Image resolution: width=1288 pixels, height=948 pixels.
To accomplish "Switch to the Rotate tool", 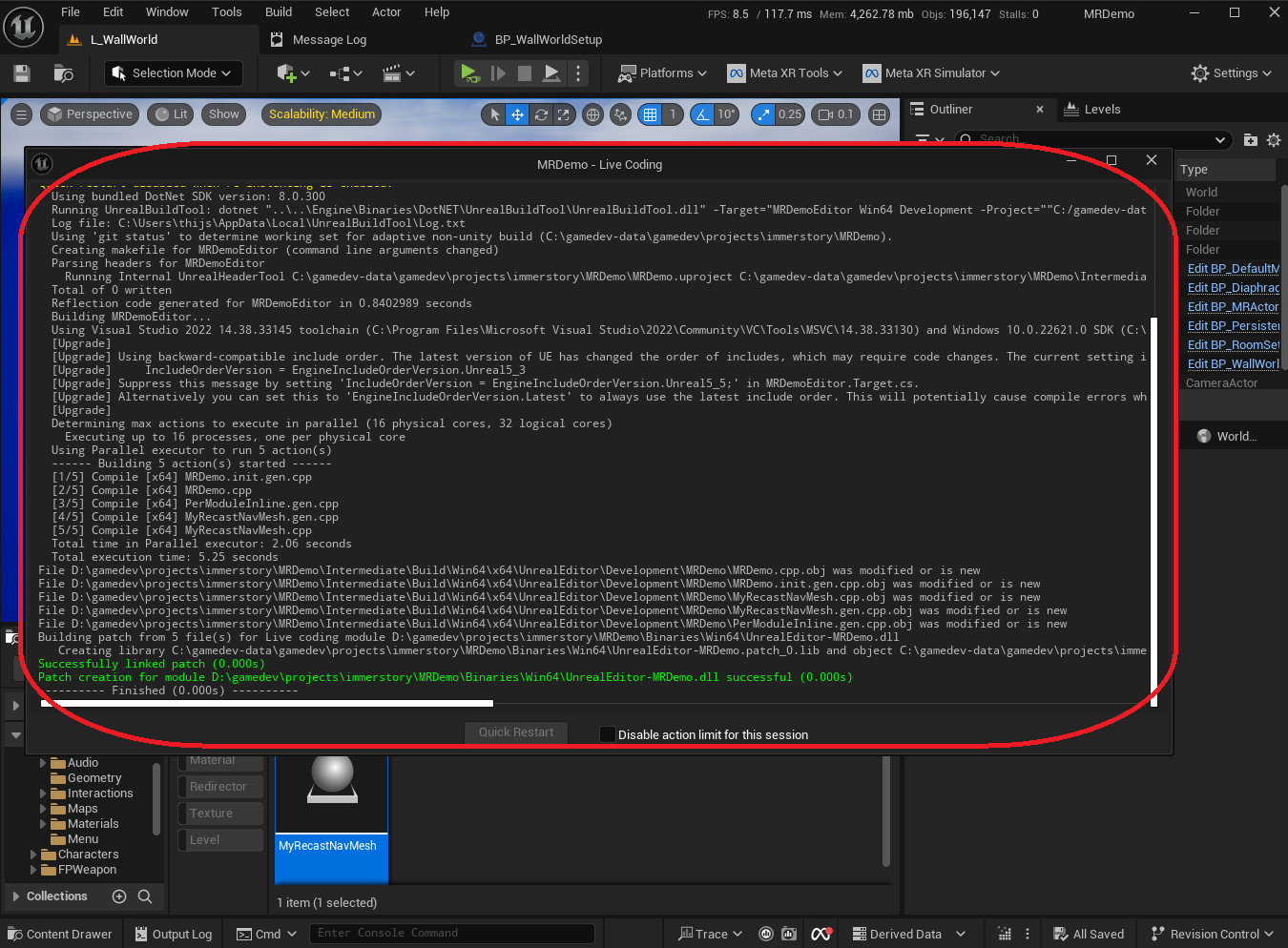I will coord(541,113).
